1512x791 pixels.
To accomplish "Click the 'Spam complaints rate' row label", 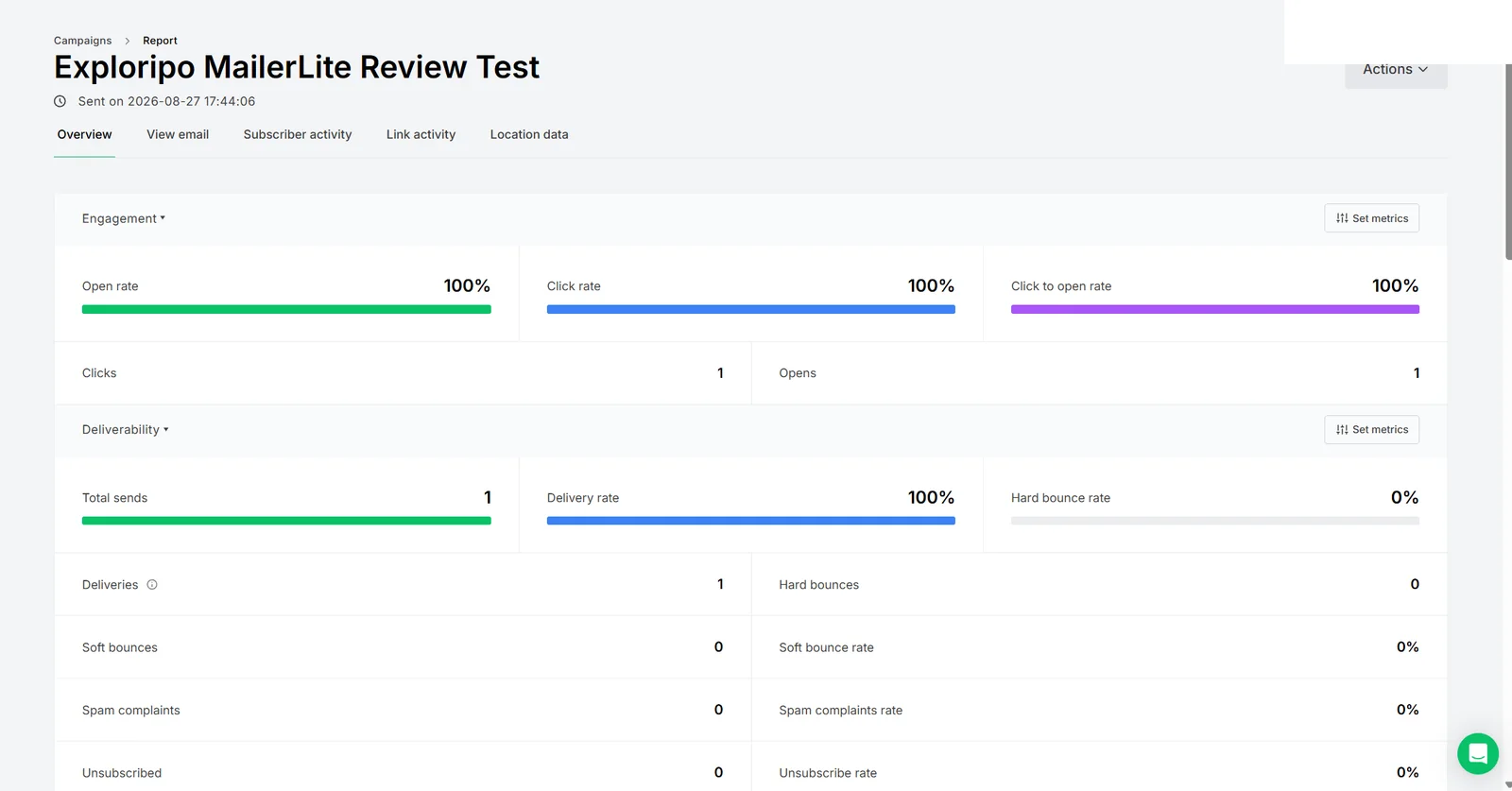I will pyautogui.click(x=841, y=711).
